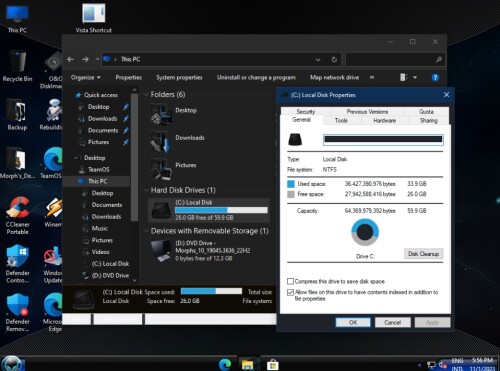Open the This PC desktop icon
500x371 pixels.
[17, 20]
